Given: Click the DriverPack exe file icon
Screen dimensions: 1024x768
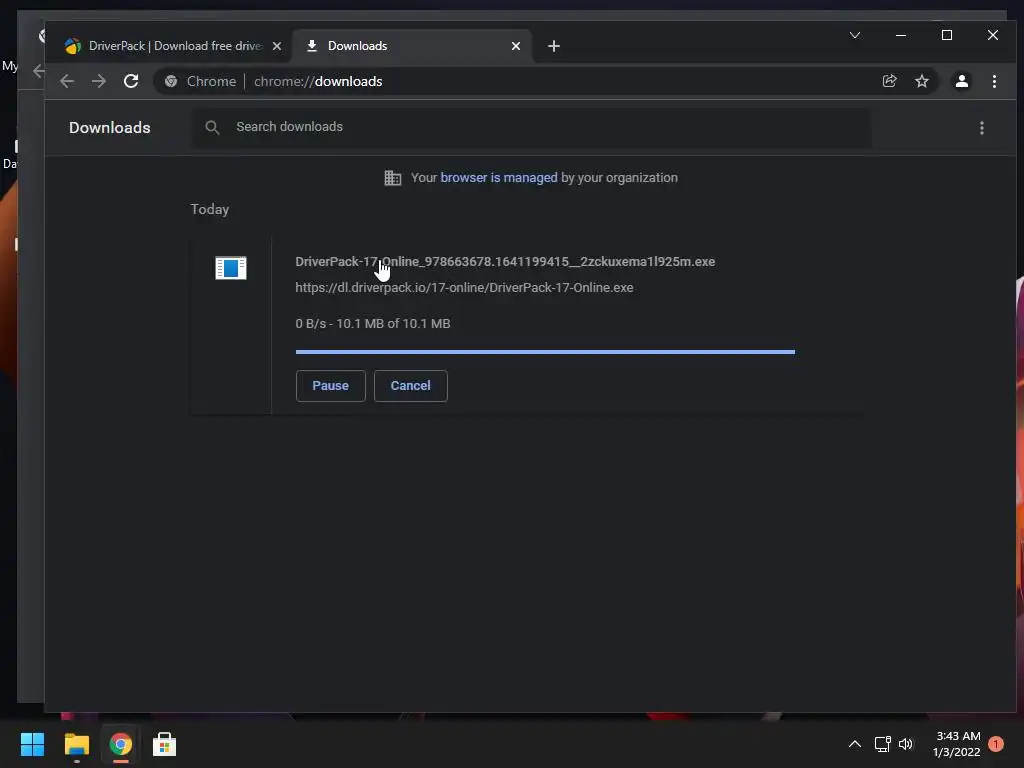Looking at the screenshot, I should (x=231, y=268).
